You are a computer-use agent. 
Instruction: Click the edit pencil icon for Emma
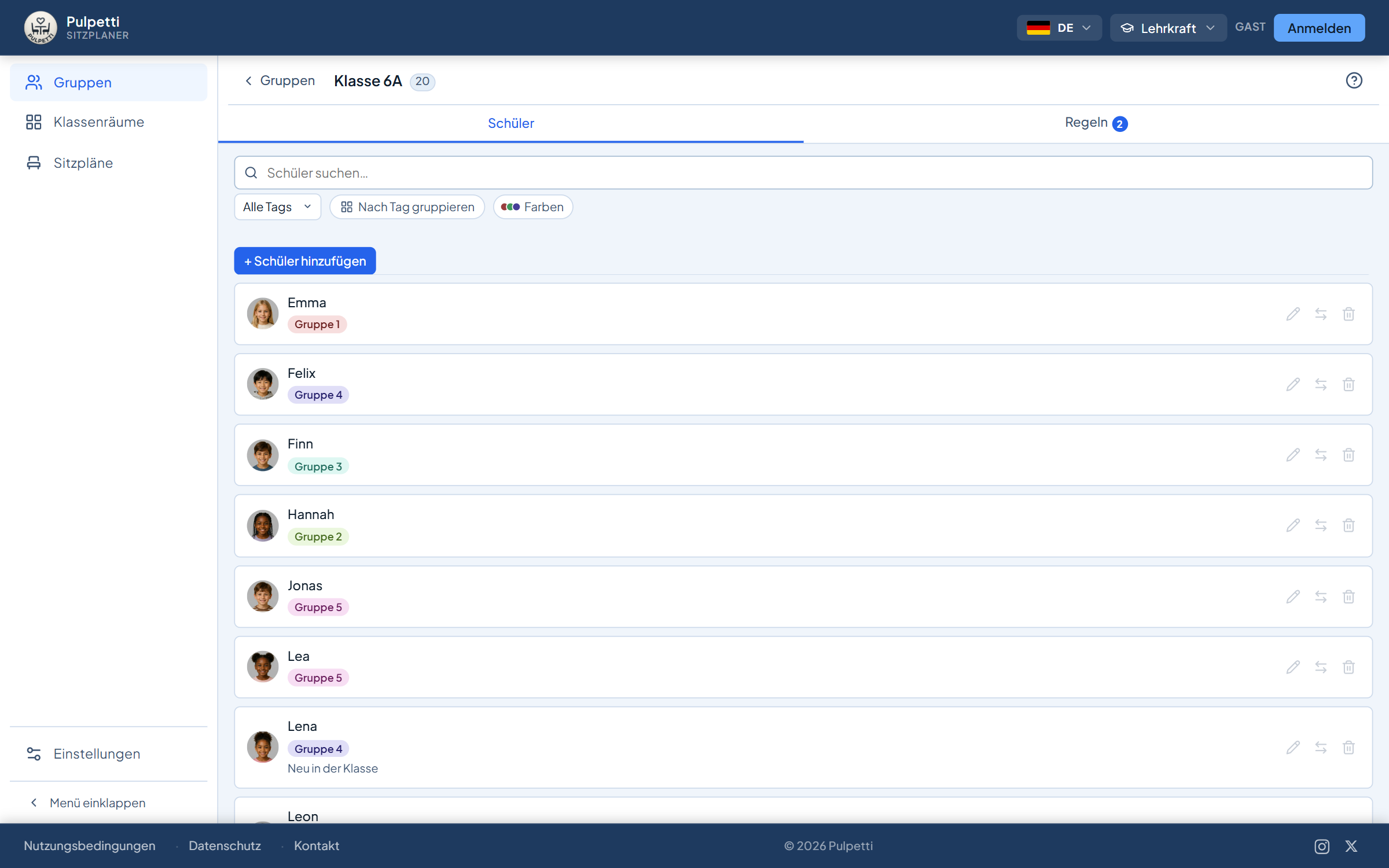[x=1293, y=314]
